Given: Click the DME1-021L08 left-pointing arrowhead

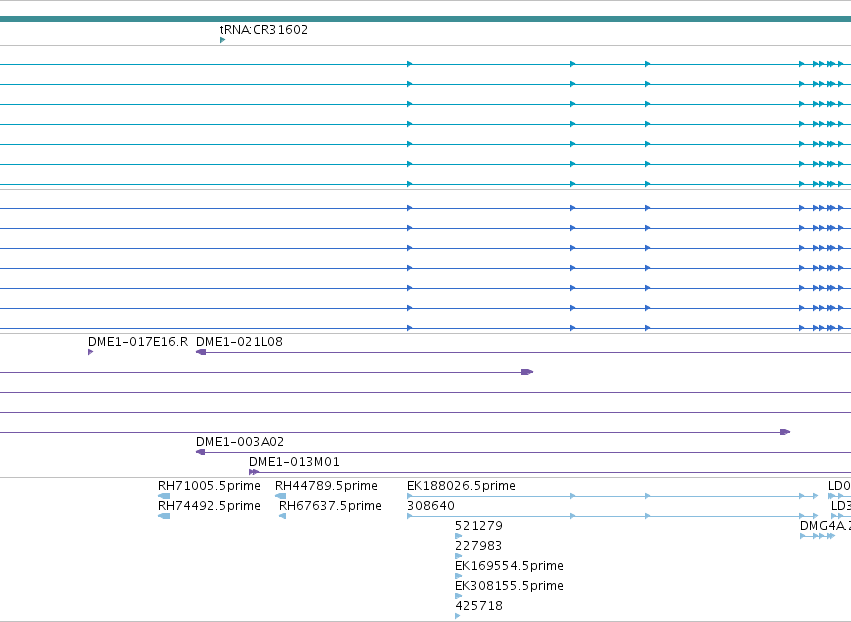Looking at the screenshot, I should 201,352.
